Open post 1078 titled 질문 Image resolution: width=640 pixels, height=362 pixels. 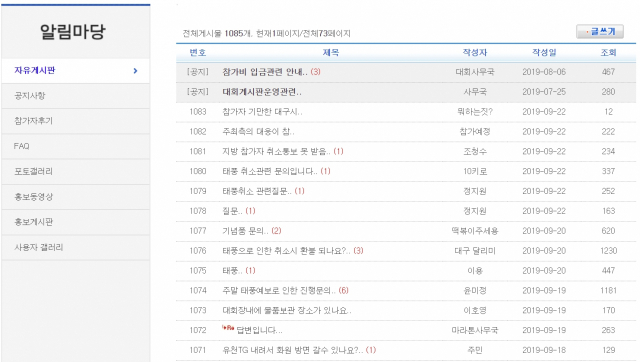pos(232,211)
